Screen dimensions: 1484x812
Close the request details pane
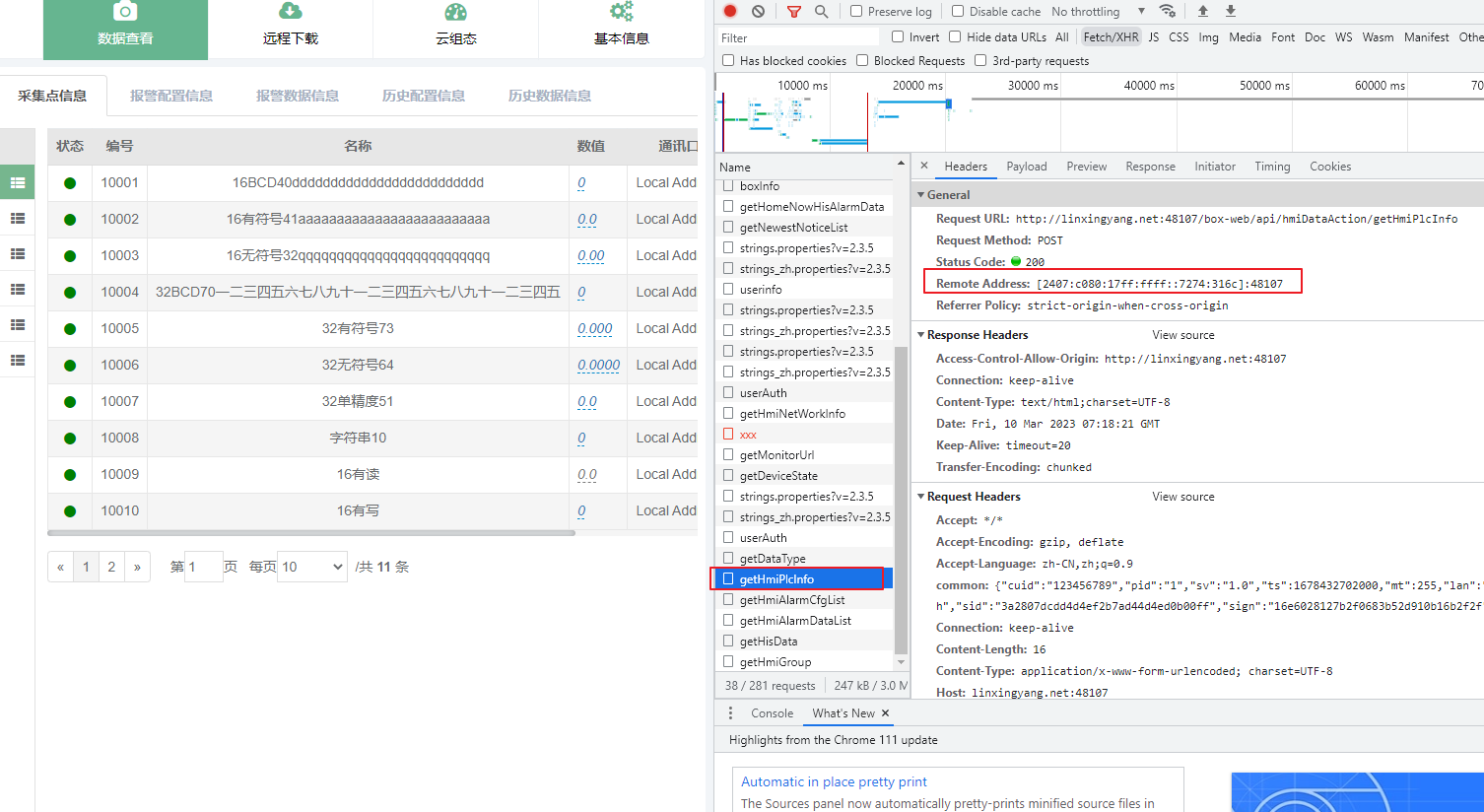click(x=924, y=167)
